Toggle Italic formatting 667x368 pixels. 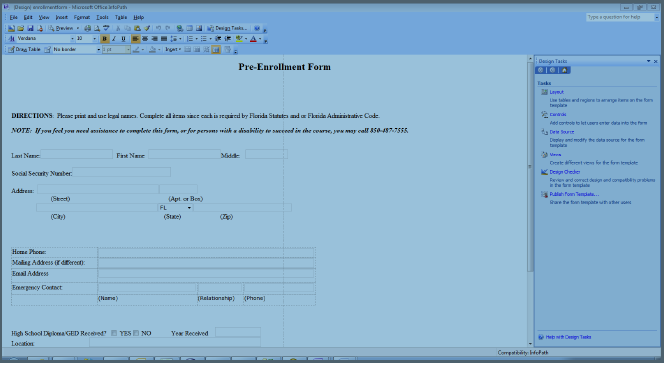pyautogui.click(x=114, y=39)
